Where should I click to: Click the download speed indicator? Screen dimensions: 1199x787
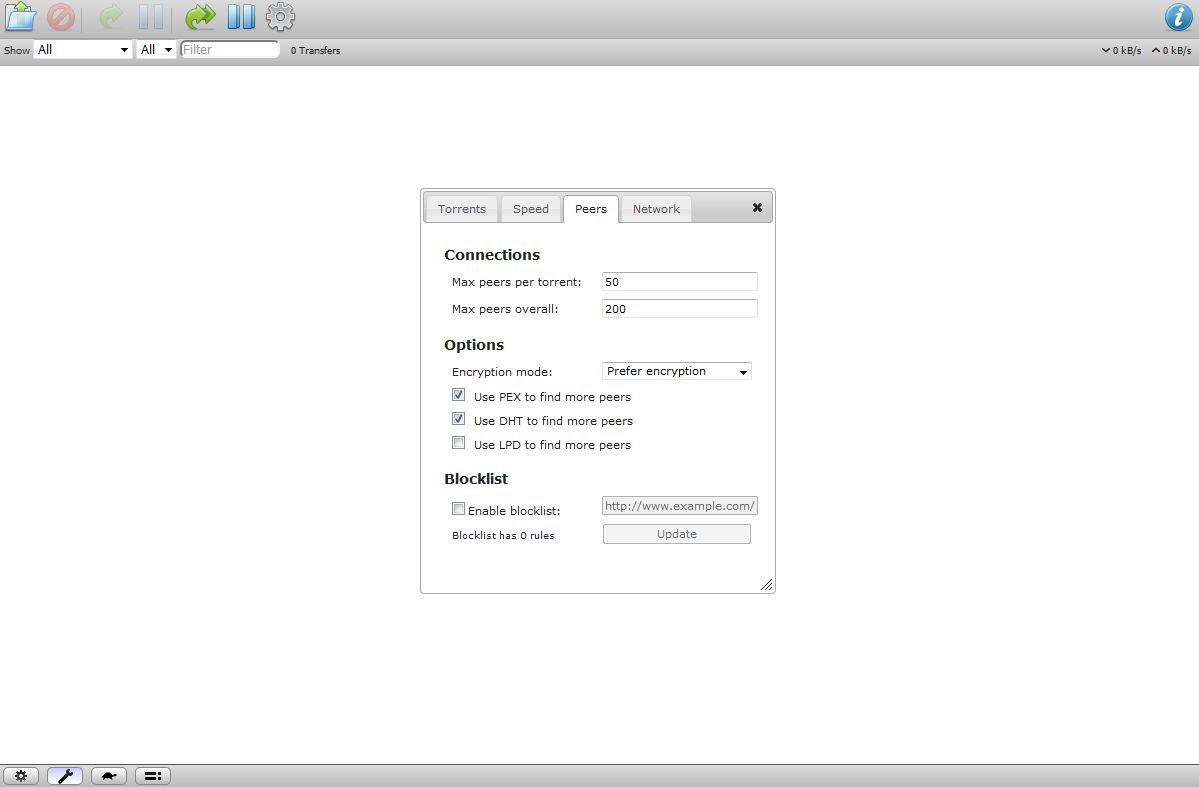1121,50
